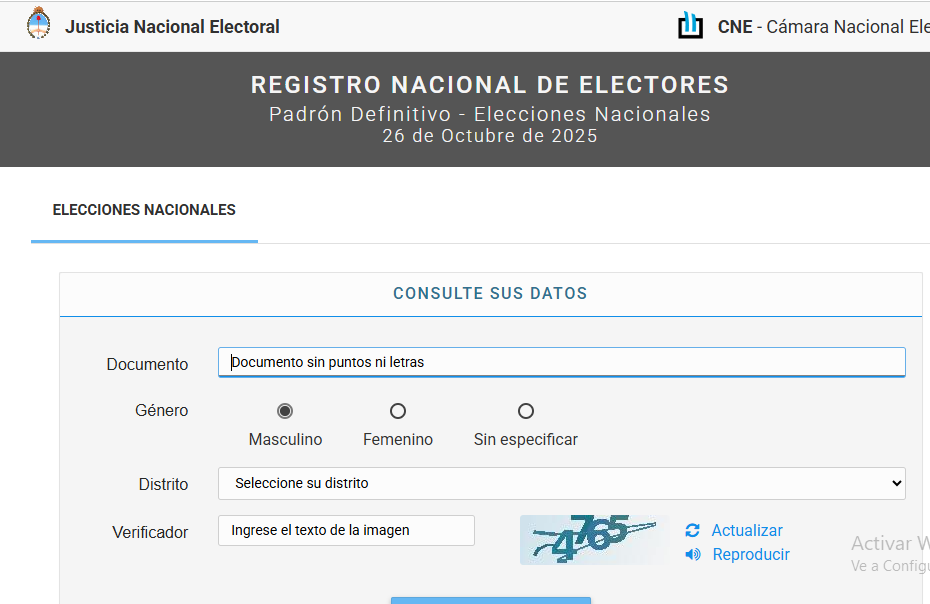Open the 'Seleccione su distrito' dropdown
Viewport: 930px width, 604px height.
(x=560, y=483)
